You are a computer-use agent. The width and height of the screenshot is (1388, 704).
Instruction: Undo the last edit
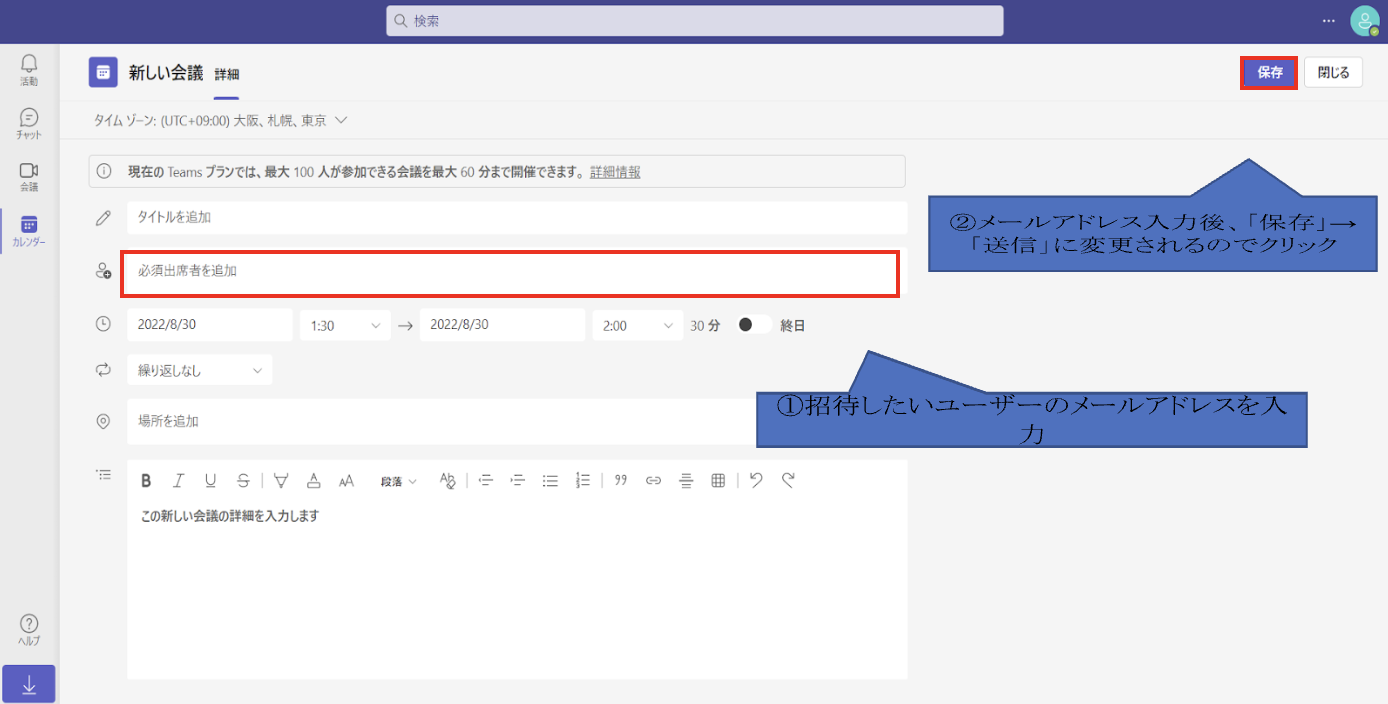tap(756, 481)
